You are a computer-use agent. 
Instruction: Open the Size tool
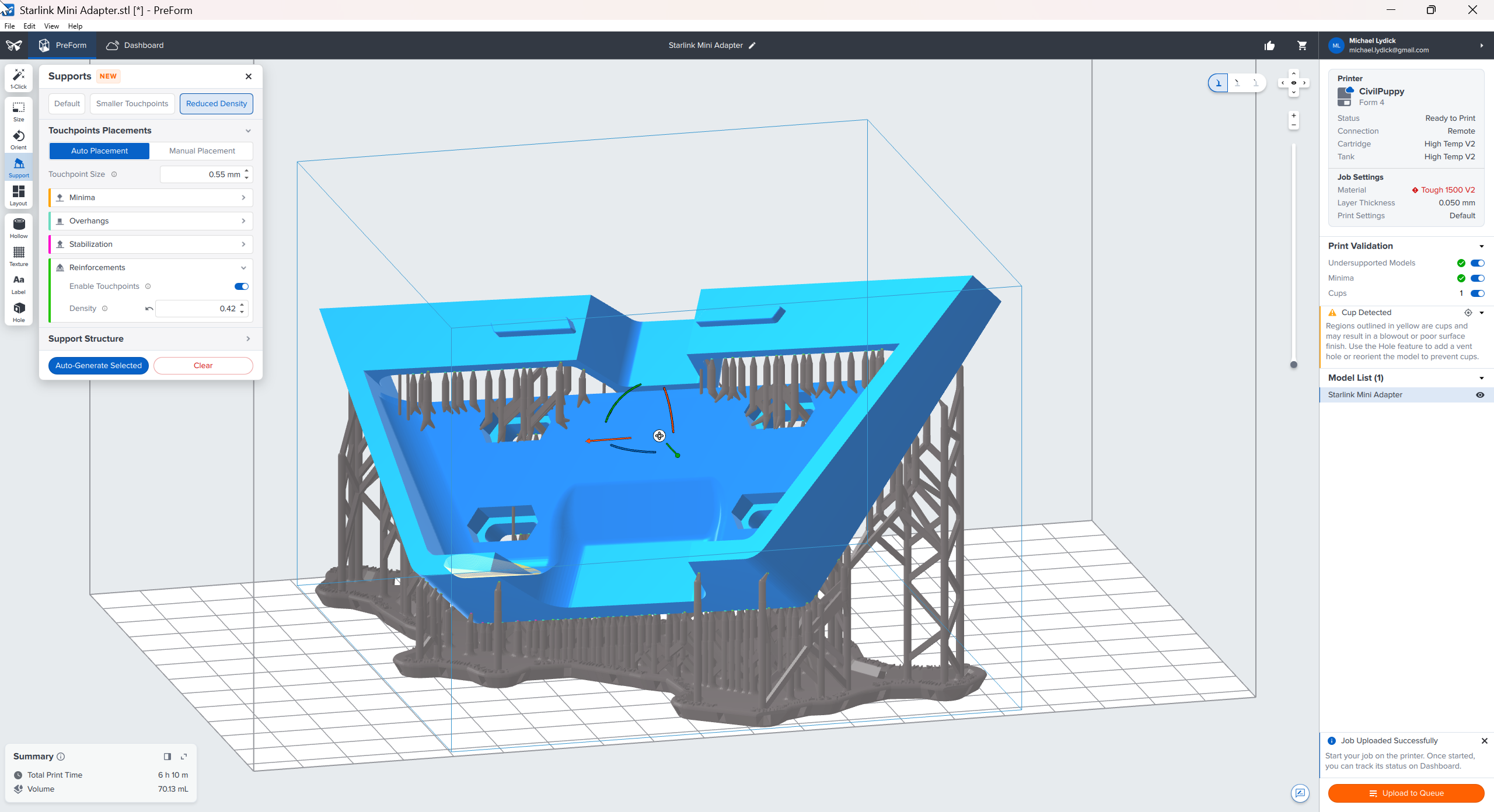pos(19,111)
